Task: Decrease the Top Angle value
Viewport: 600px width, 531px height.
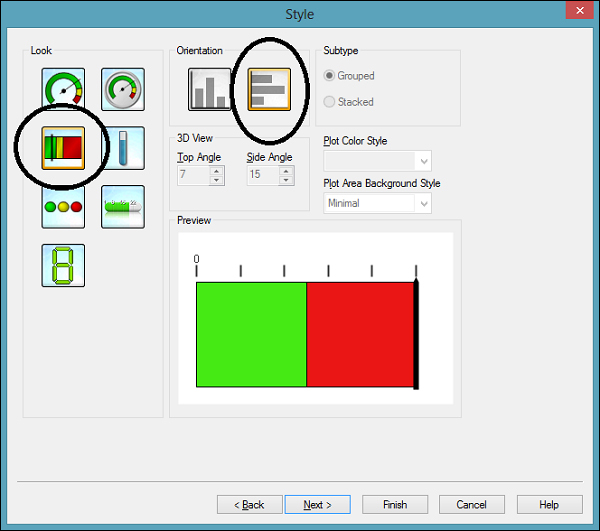Action: click(217, 180)
